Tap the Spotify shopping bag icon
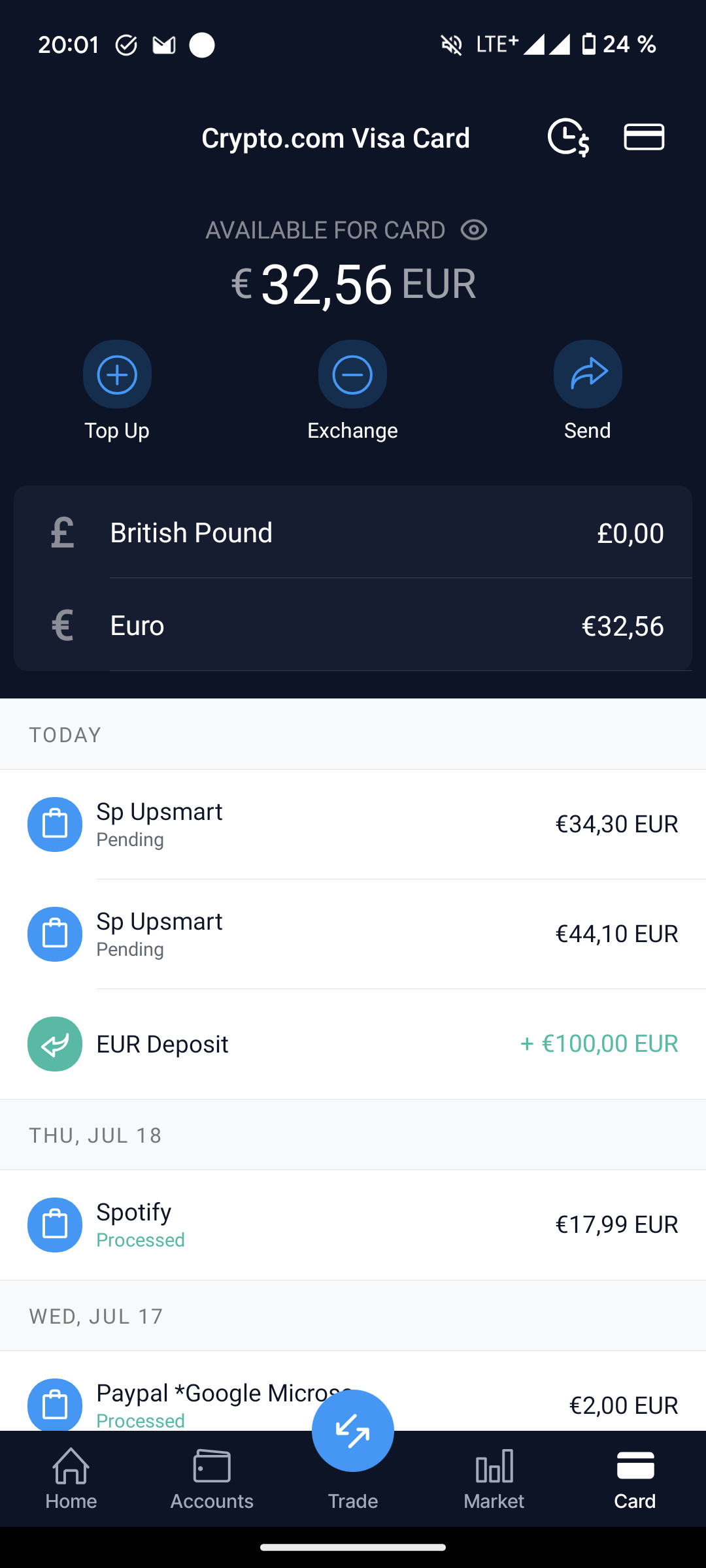The width and height of the screenshot is (706, 1568). (55, 1225)
